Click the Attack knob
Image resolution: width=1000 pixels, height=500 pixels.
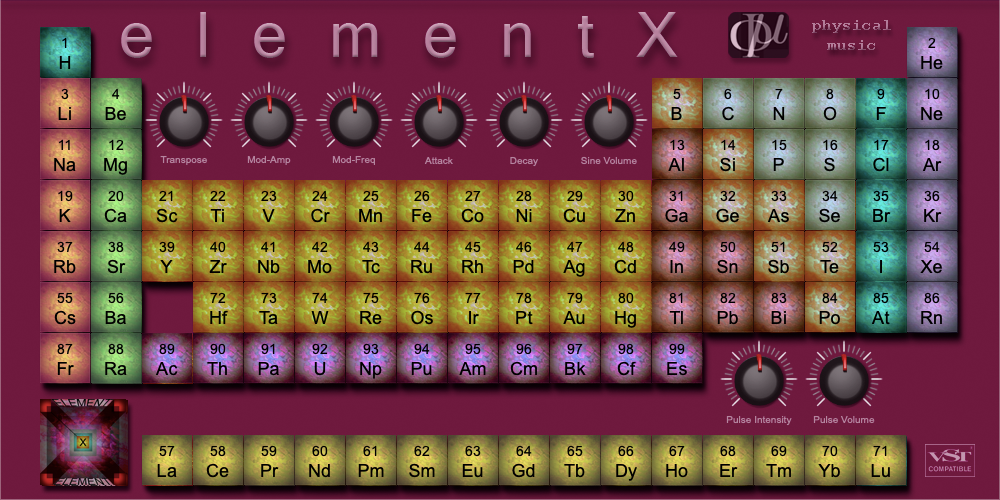point(439,120)
